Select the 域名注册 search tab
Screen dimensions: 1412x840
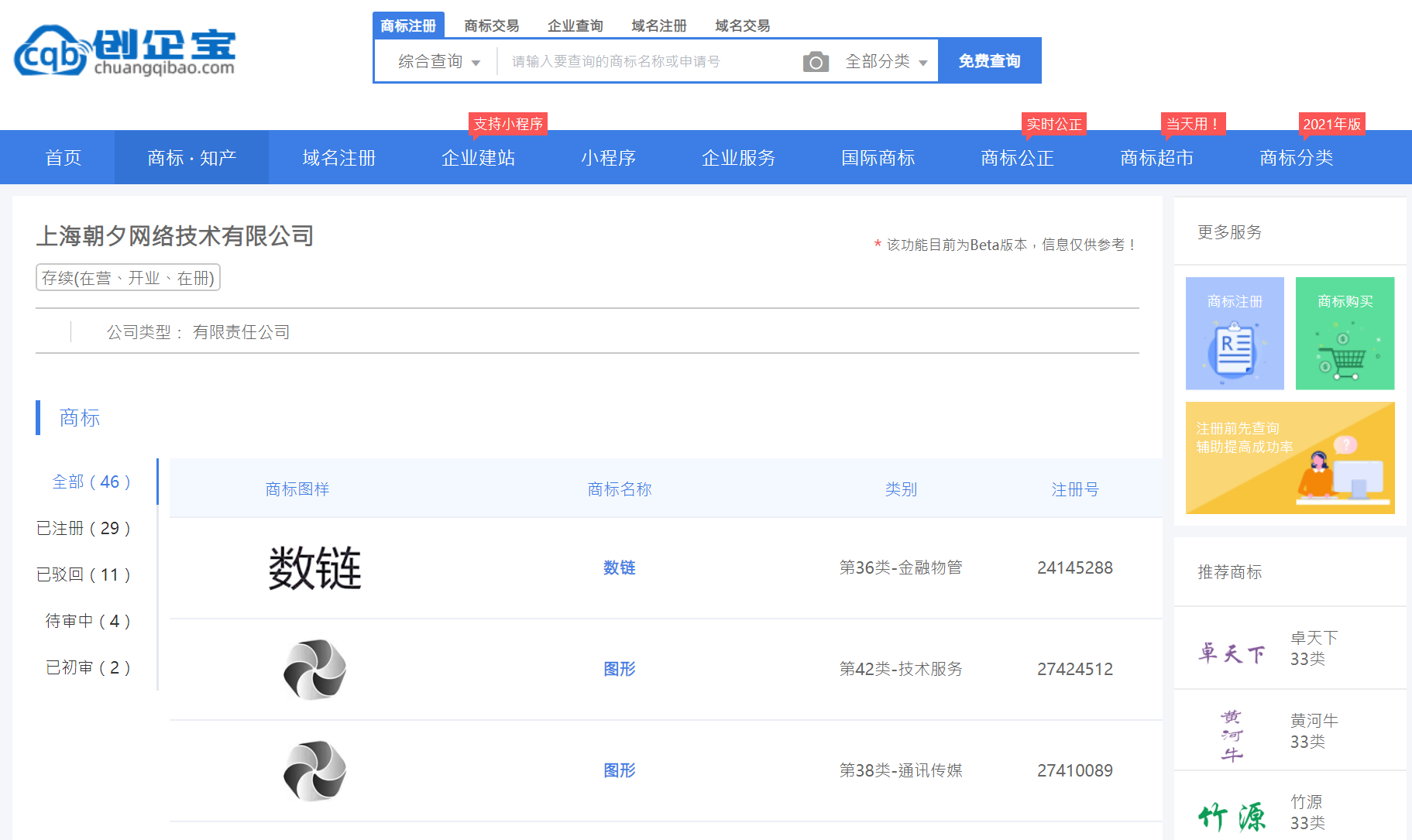coord(659,26)
